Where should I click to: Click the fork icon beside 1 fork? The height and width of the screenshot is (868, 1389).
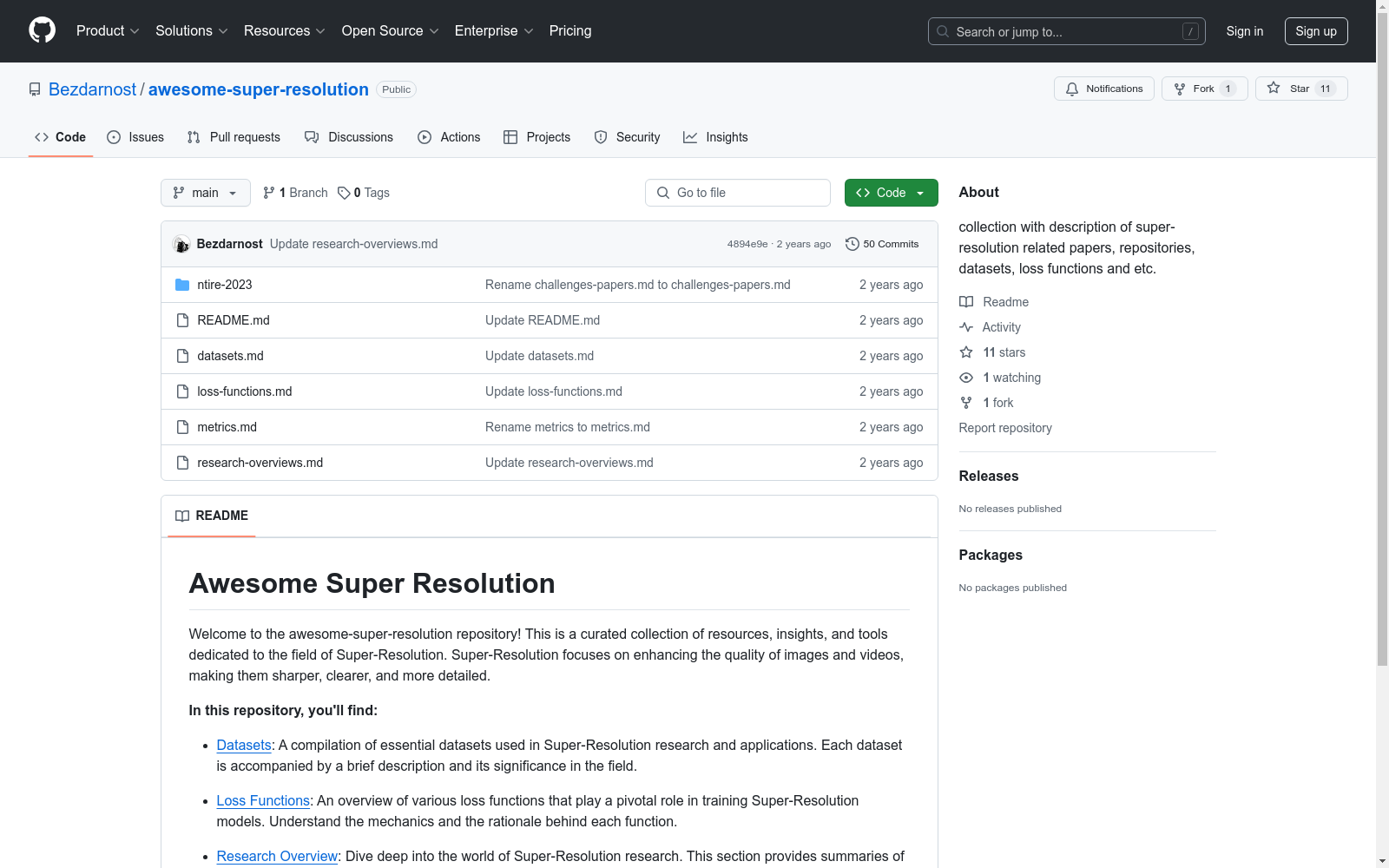click(966, 403)
